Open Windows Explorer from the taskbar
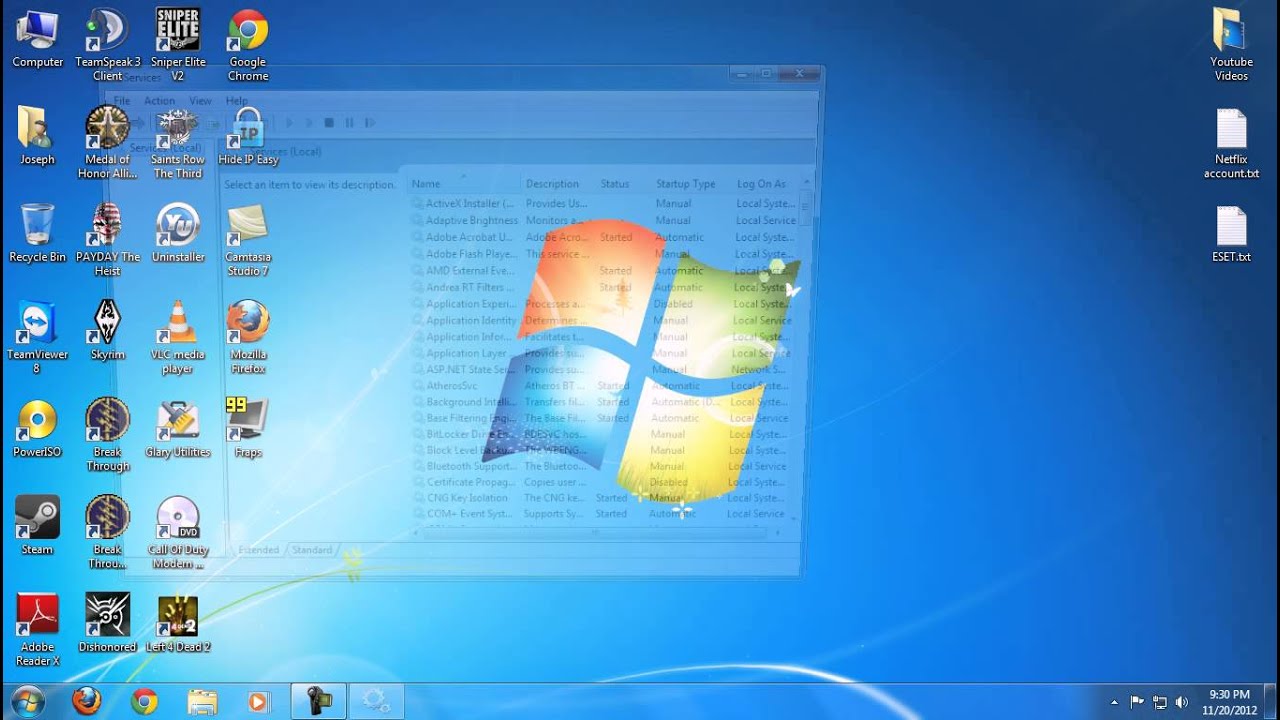The height and width of the screenshot is (720, 1280). pos(202,701)
